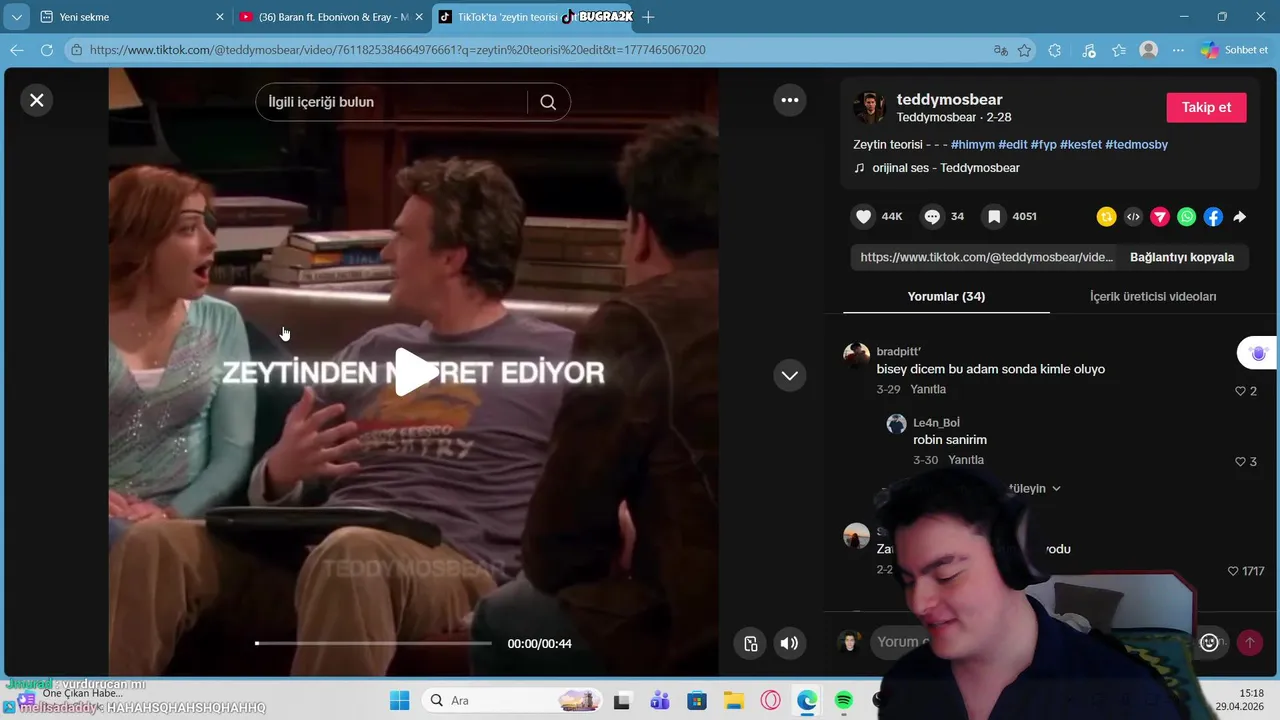The height and width of the screenshot is (720, 1280).
Task: Open media control music note icon
Action: pos(1089,50)
